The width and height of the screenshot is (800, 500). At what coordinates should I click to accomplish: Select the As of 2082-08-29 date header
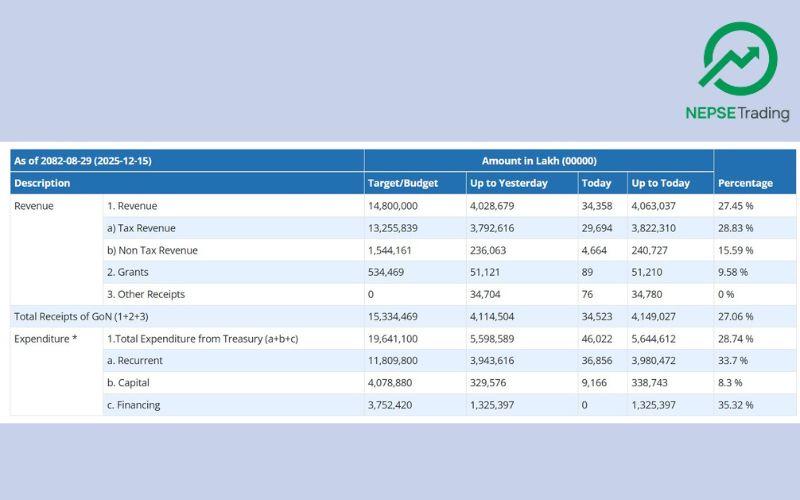(x=83, y=161)
